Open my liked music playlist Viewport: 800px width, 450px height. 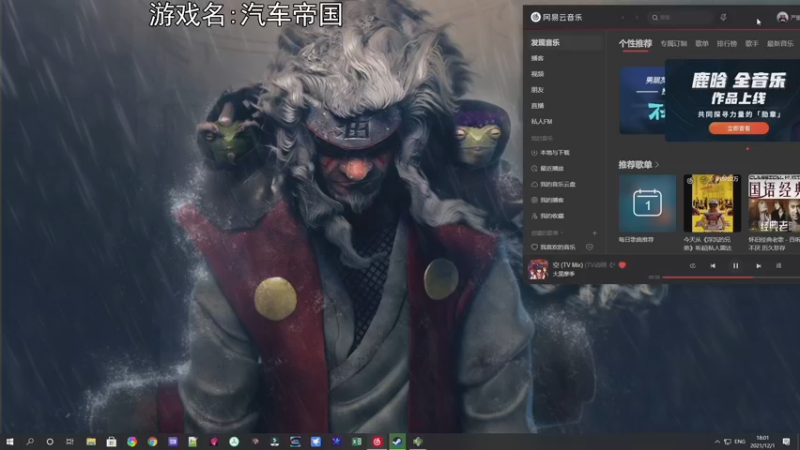click(554, 247)
